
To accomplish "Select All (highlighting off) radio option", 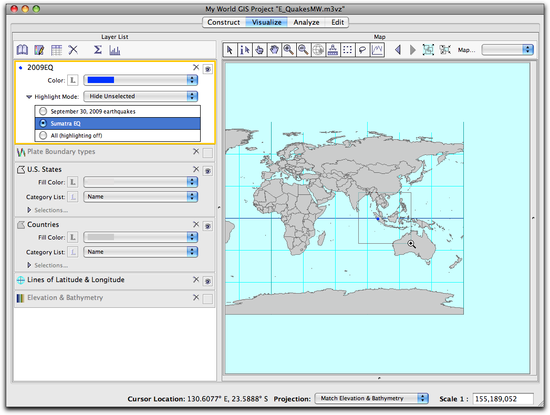I will click(x=43, y=135).
